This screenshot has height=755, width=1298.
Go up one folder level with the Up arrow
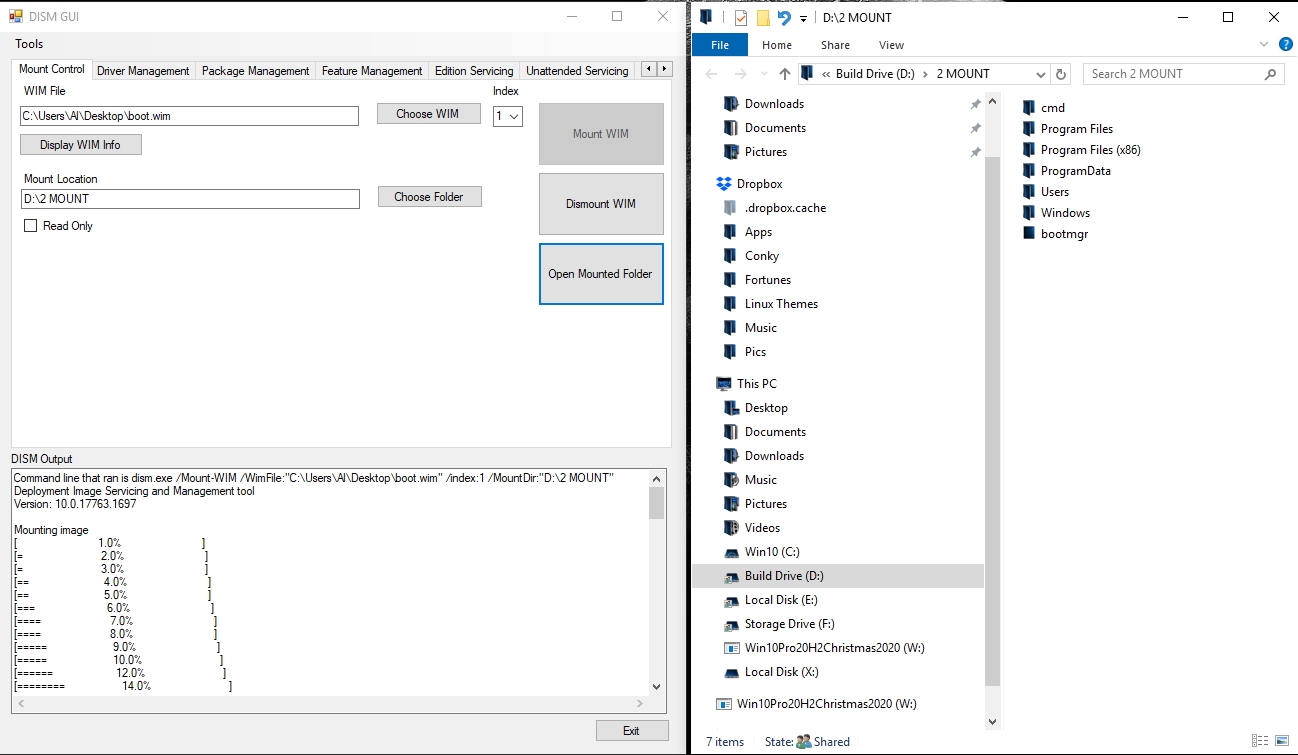click(784, 74)
